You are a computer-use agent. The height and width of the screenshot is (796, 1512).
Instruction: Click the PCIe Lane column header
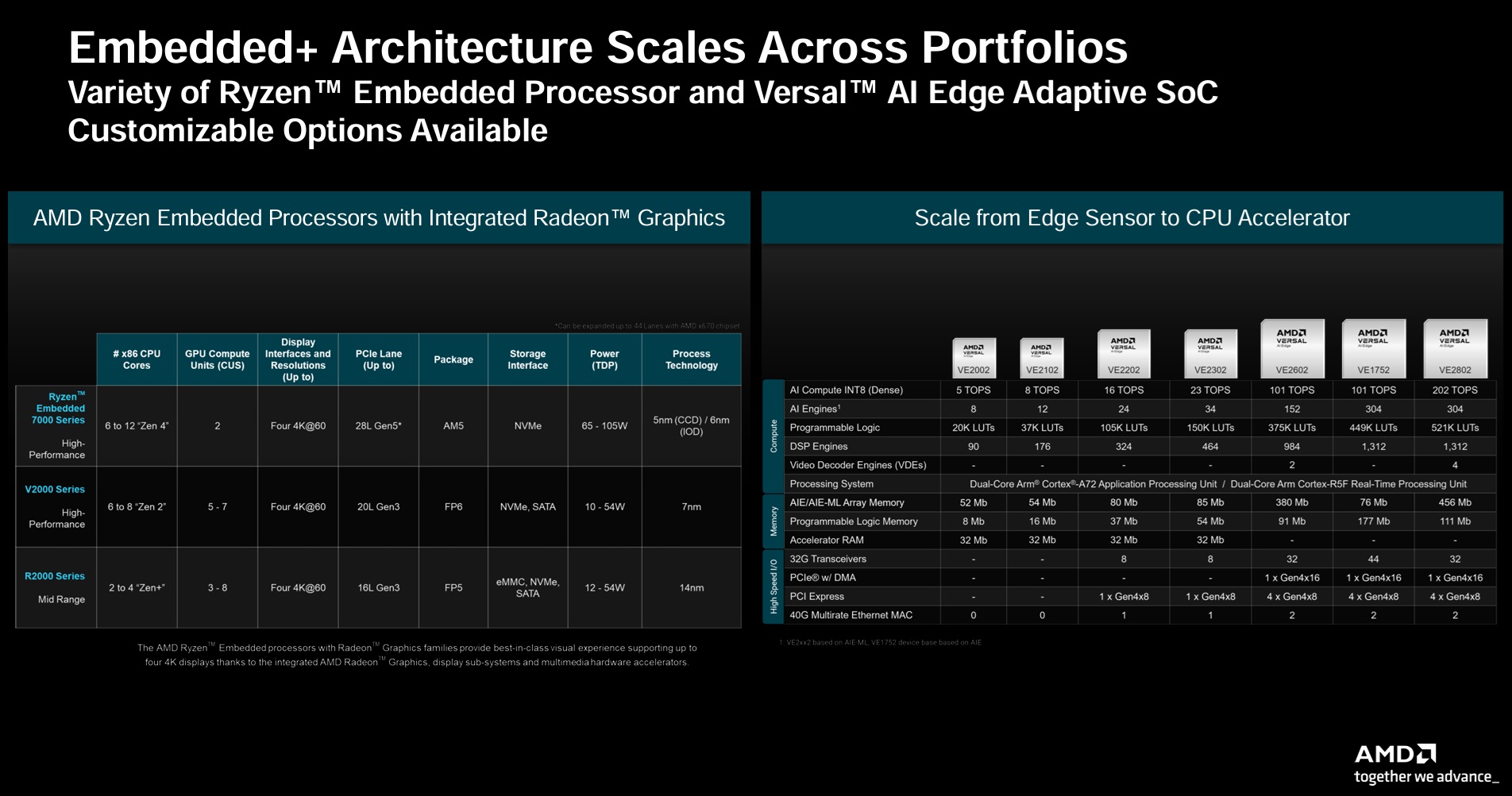[x=378, y=360]
